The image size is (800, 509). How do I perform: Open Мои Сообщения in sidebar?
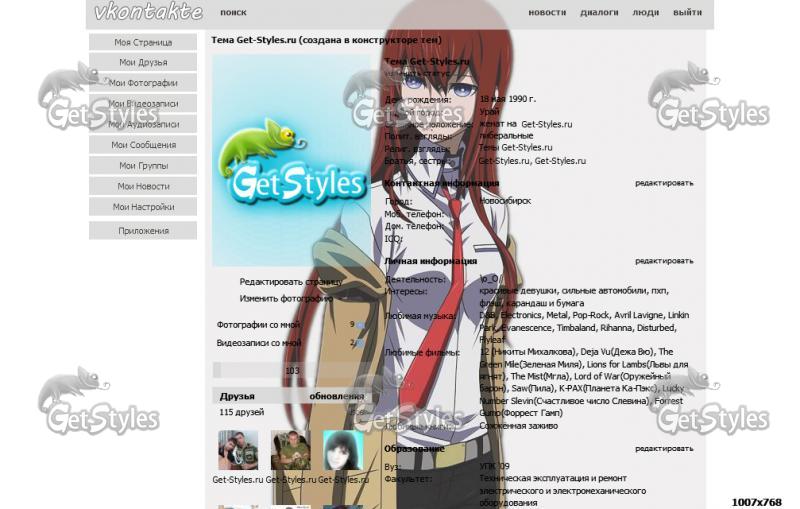[x=143, y=145]
